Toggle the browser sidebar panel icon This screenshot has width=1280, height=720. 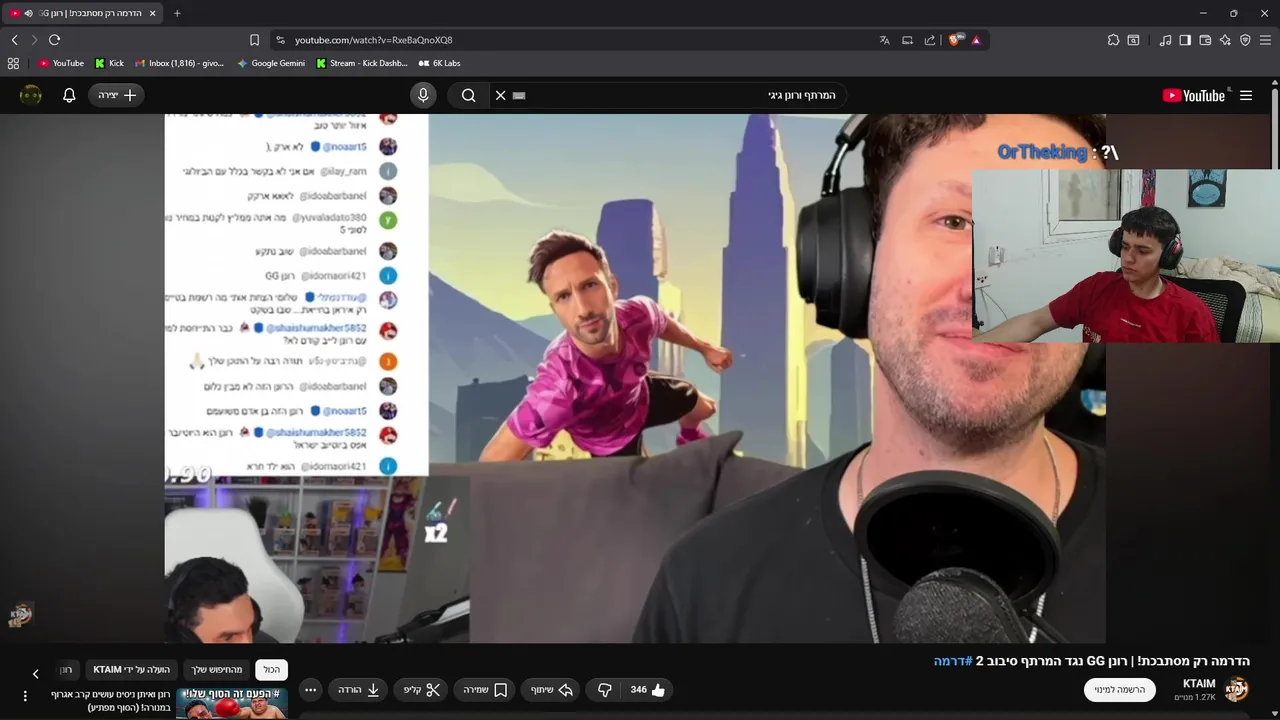[1185, 40]
